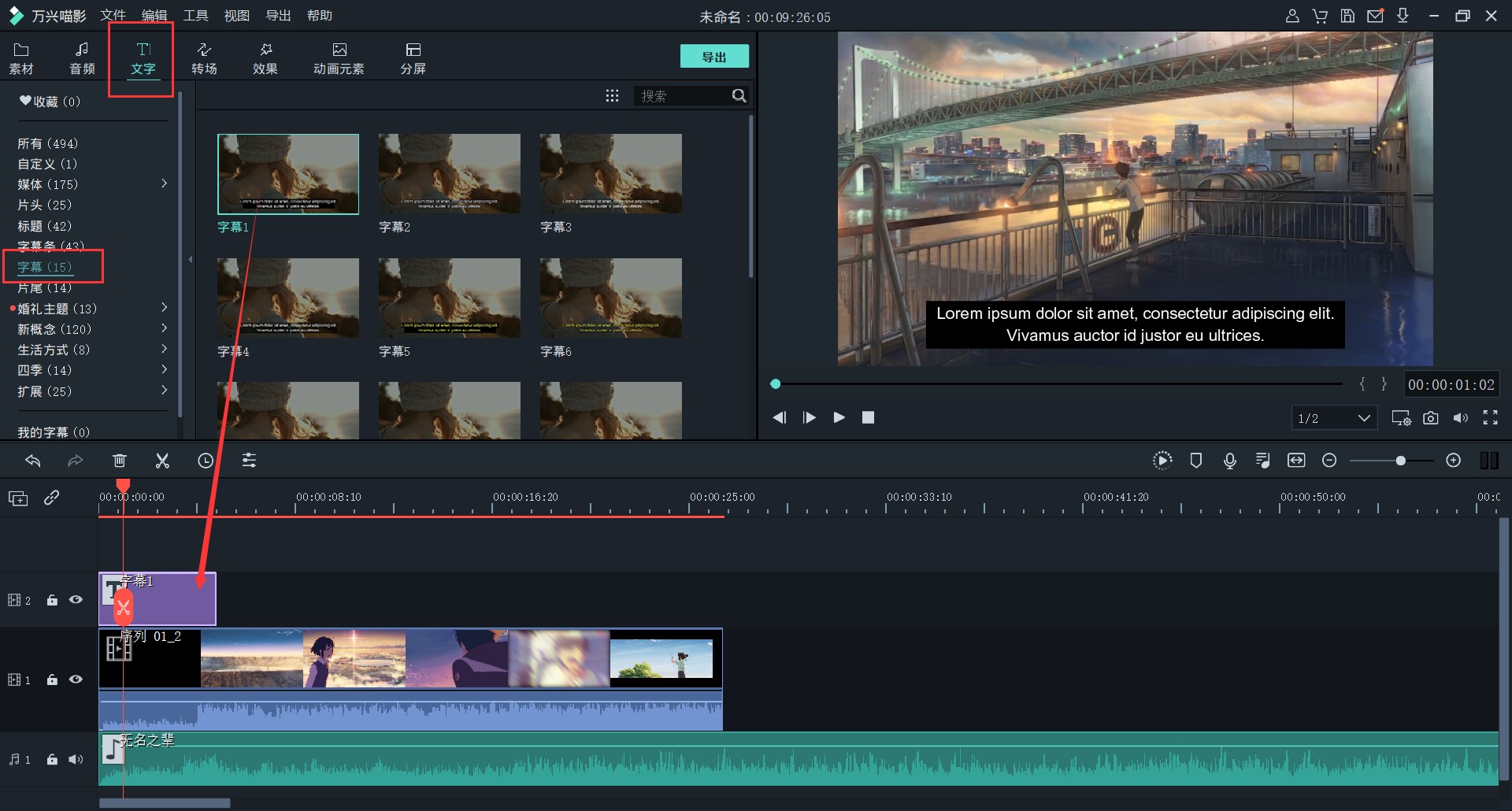Viewport: 1512px width, 811px height.
Task: Toggle lock on video track 1
Action: 52,680
